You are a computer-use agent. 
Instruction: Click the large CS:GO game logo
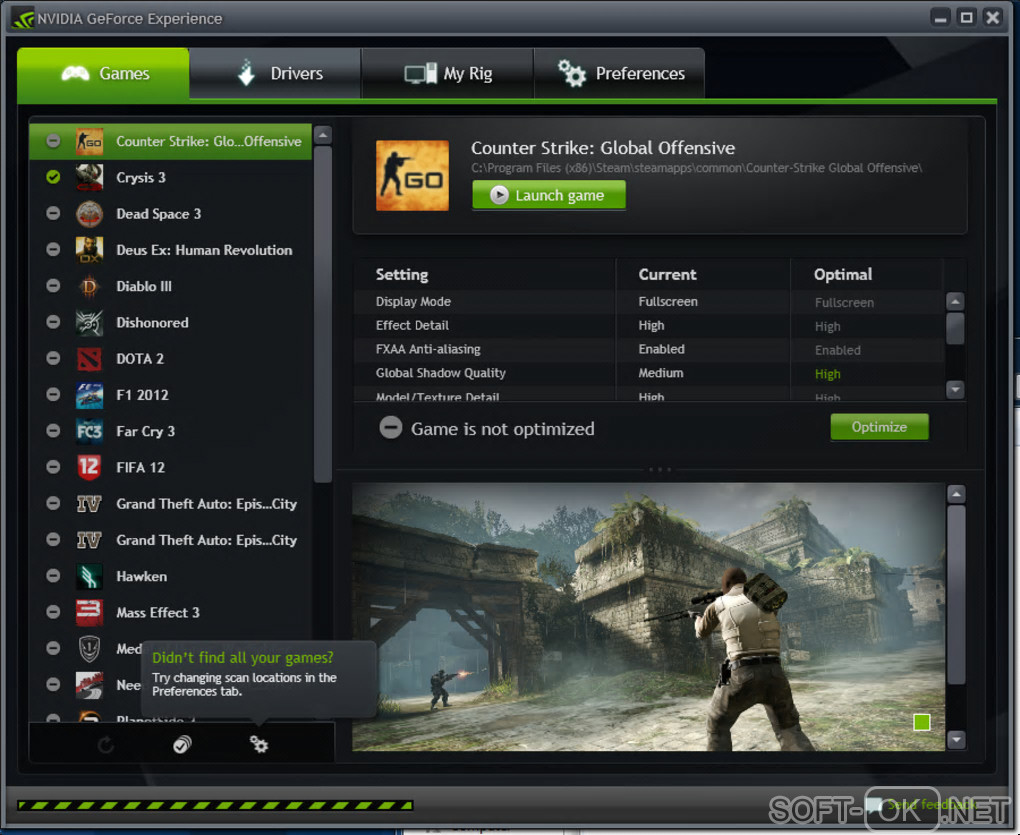412,176
